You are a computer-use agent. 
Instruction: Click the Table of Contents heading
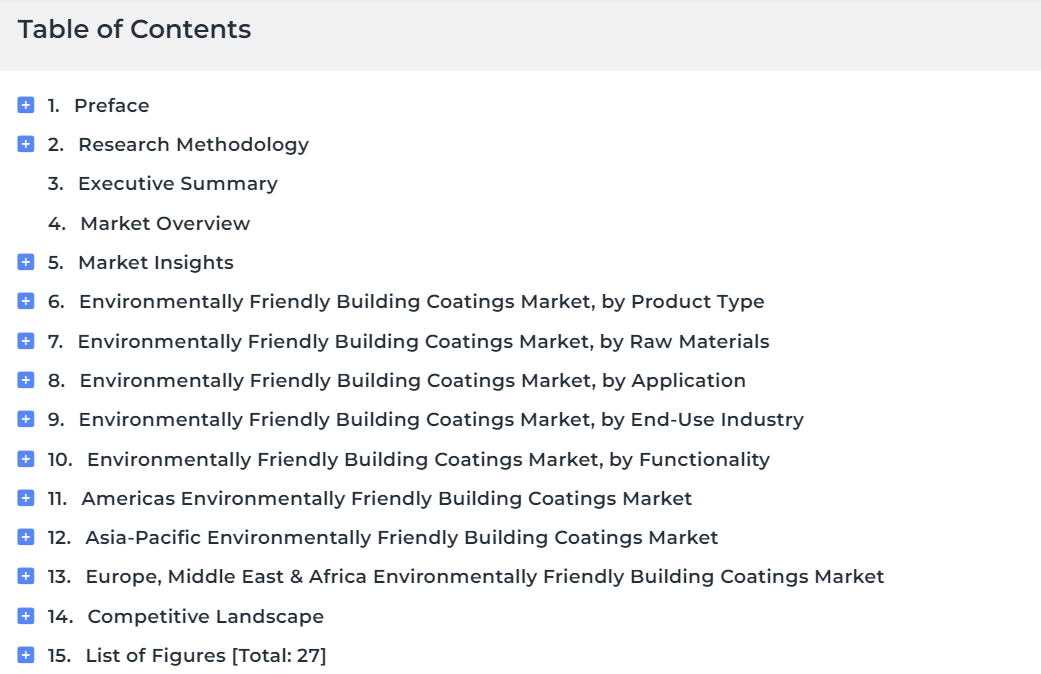coord(135,29)
